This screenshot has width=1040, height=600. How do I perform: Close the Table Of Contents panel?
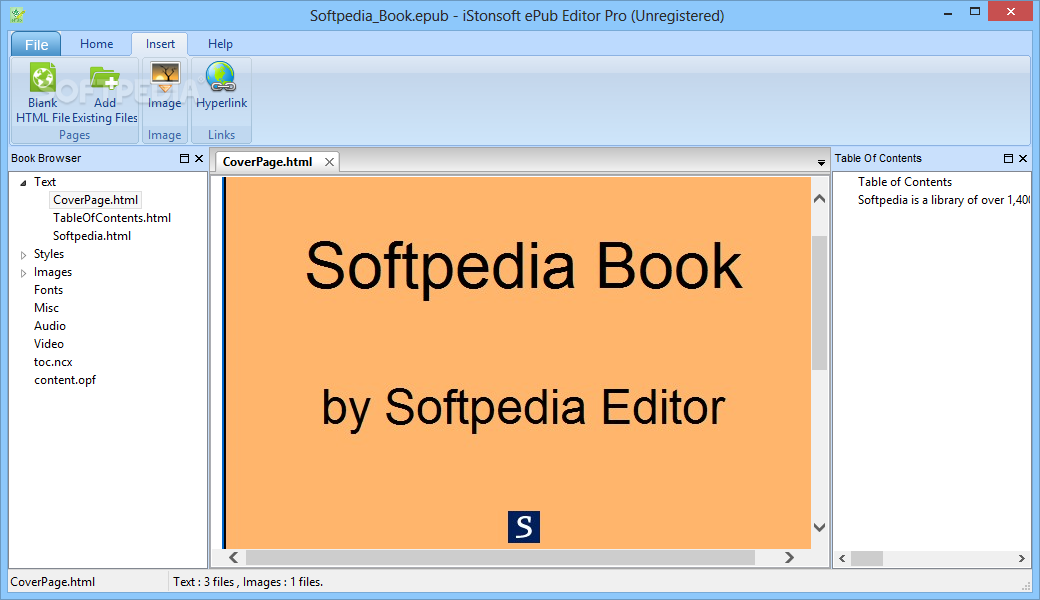pos(1023,158)
